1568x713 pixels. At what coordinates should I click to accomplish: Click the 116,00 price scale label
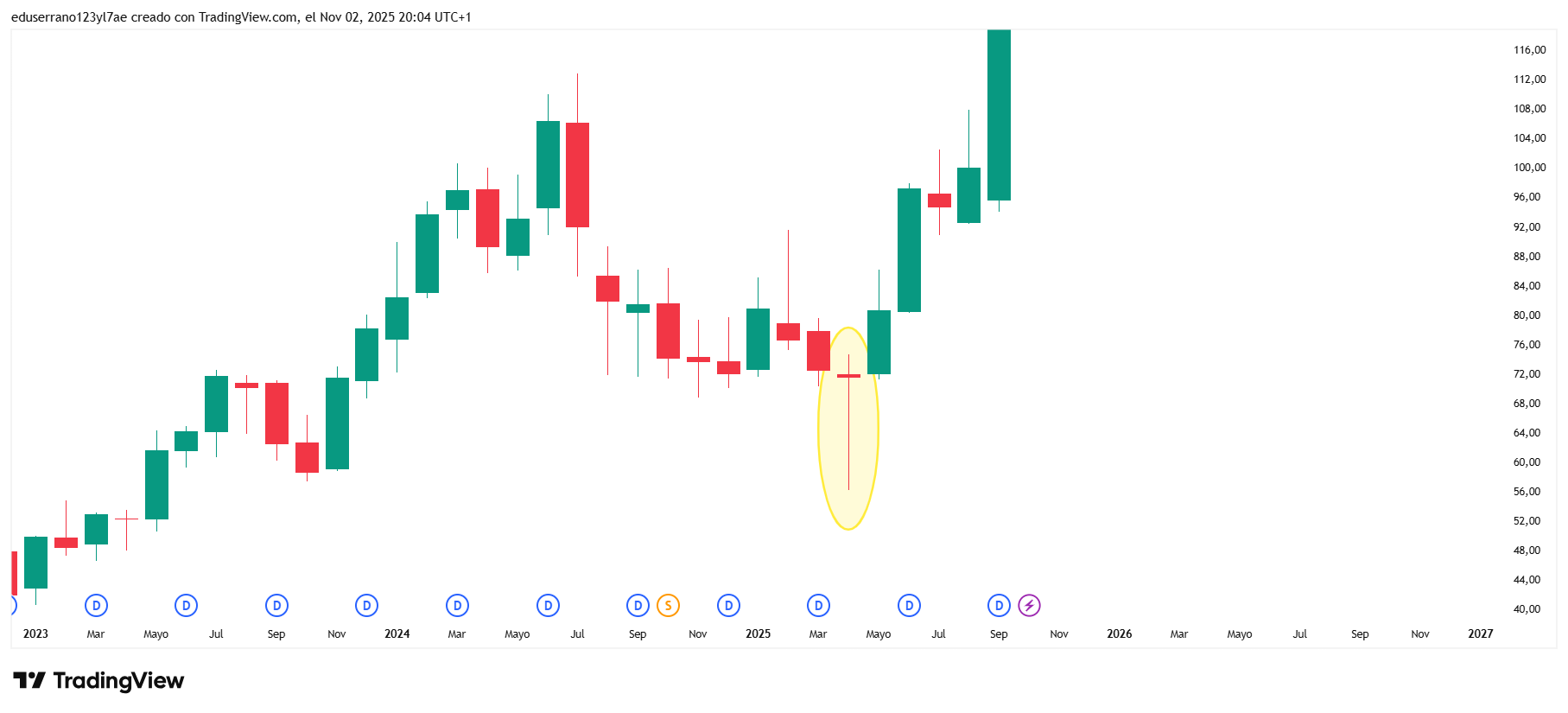1529,50
